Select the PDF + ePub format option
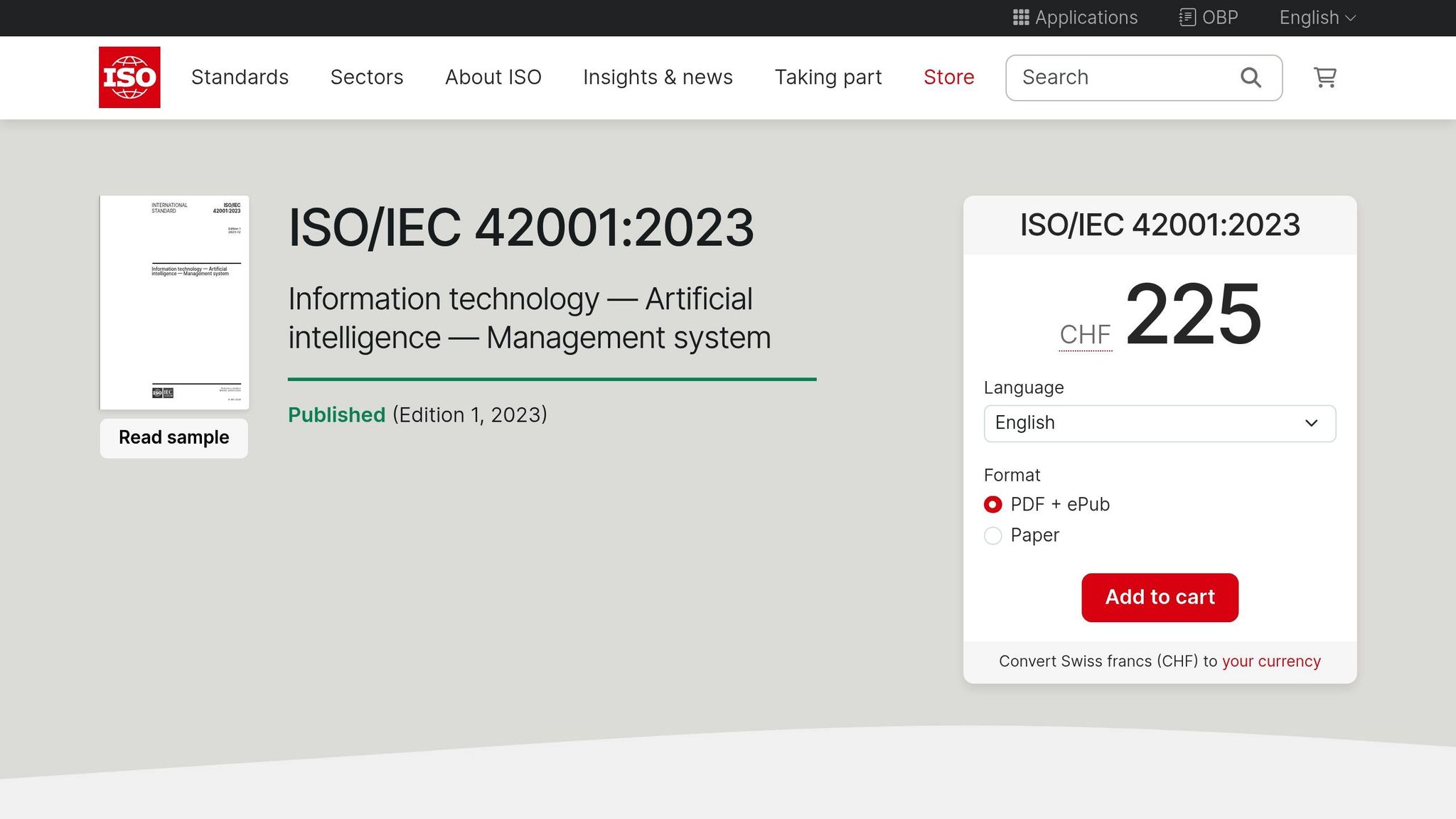This screenshot has width=1456, height=819. (x=992, y=504)
